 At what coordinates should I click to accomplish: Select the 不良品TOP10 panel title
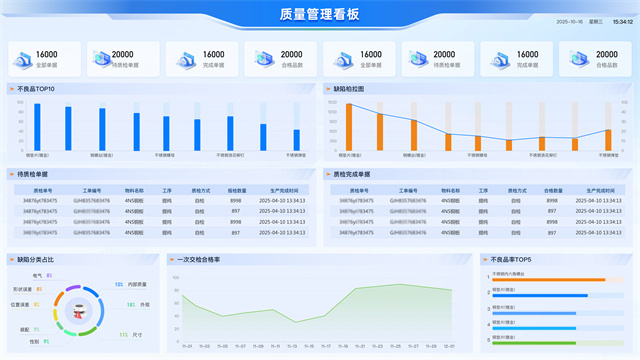36,89
